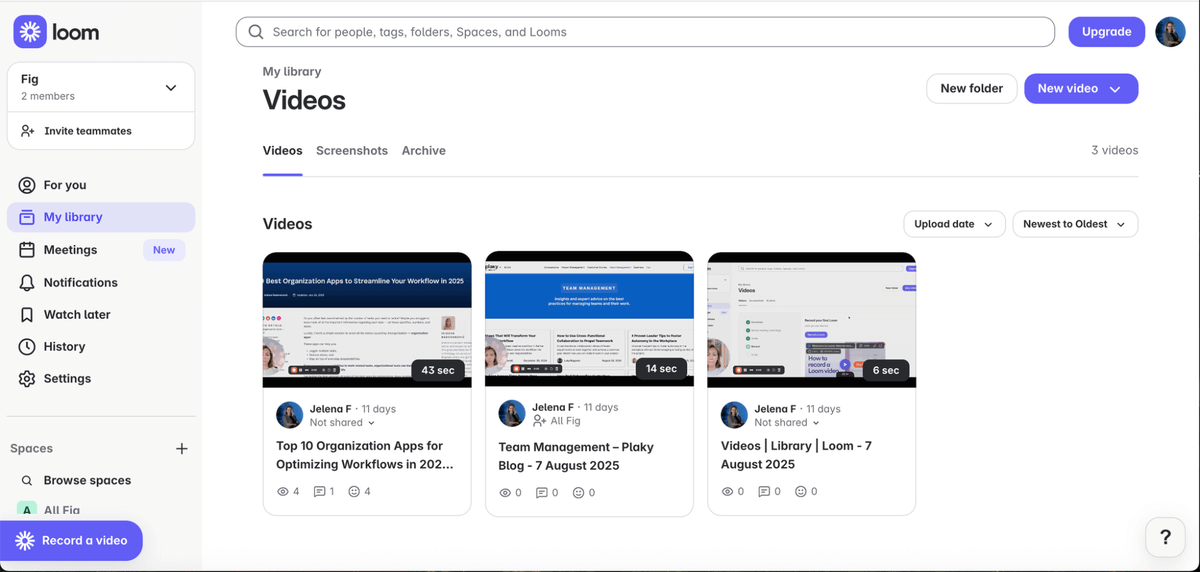1200x572 pixels.
Task: Click views eye icon on Videos Library Loom card
Action: (727, 492)
